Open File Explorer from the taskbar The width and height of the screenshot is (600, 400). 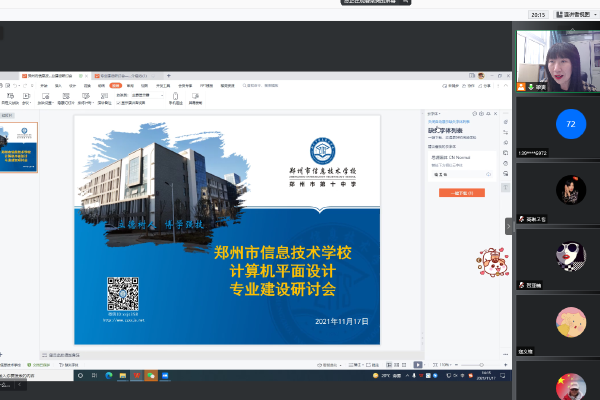123,376
